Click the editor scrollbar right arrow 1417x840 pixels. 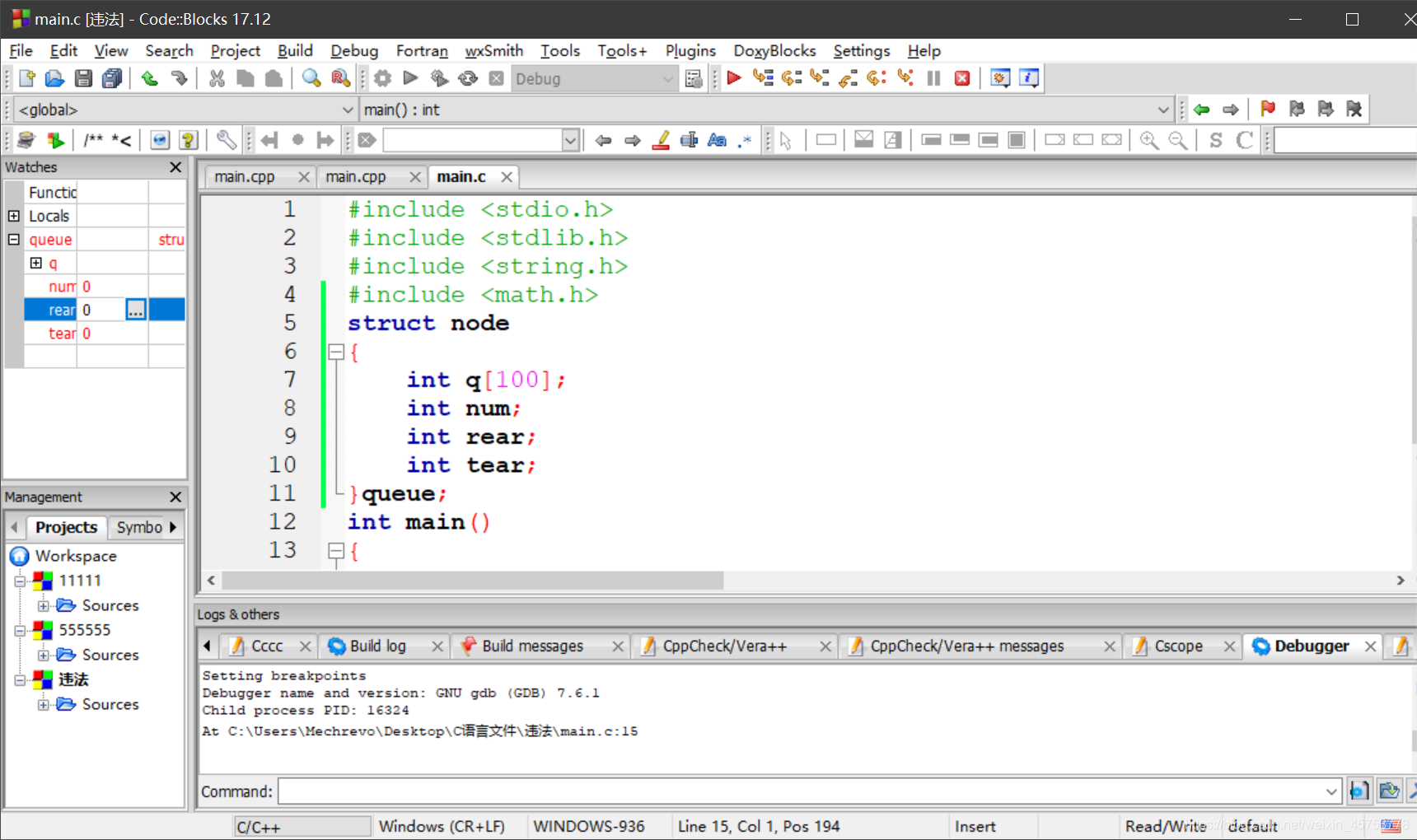pyautogui.click(x=1400, y=581)
